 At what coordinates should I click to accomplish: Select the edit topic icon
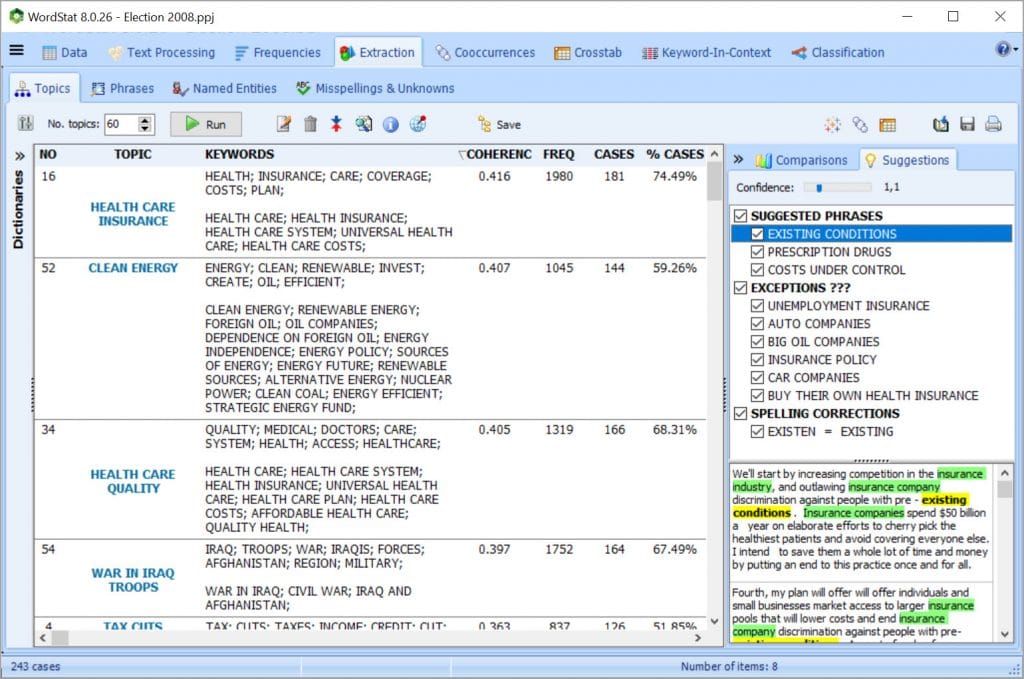(x=283, y=124)
